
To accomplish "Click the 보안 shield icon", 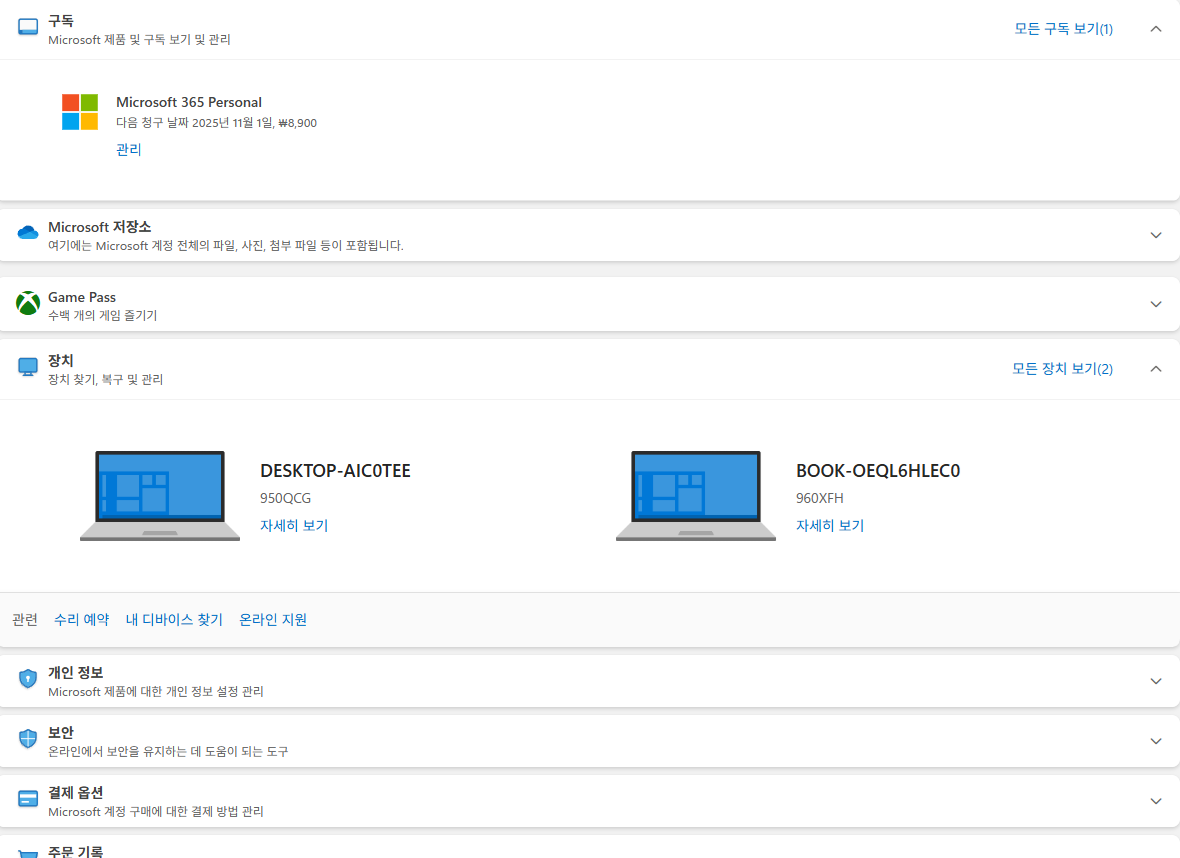I will (28, 739).
